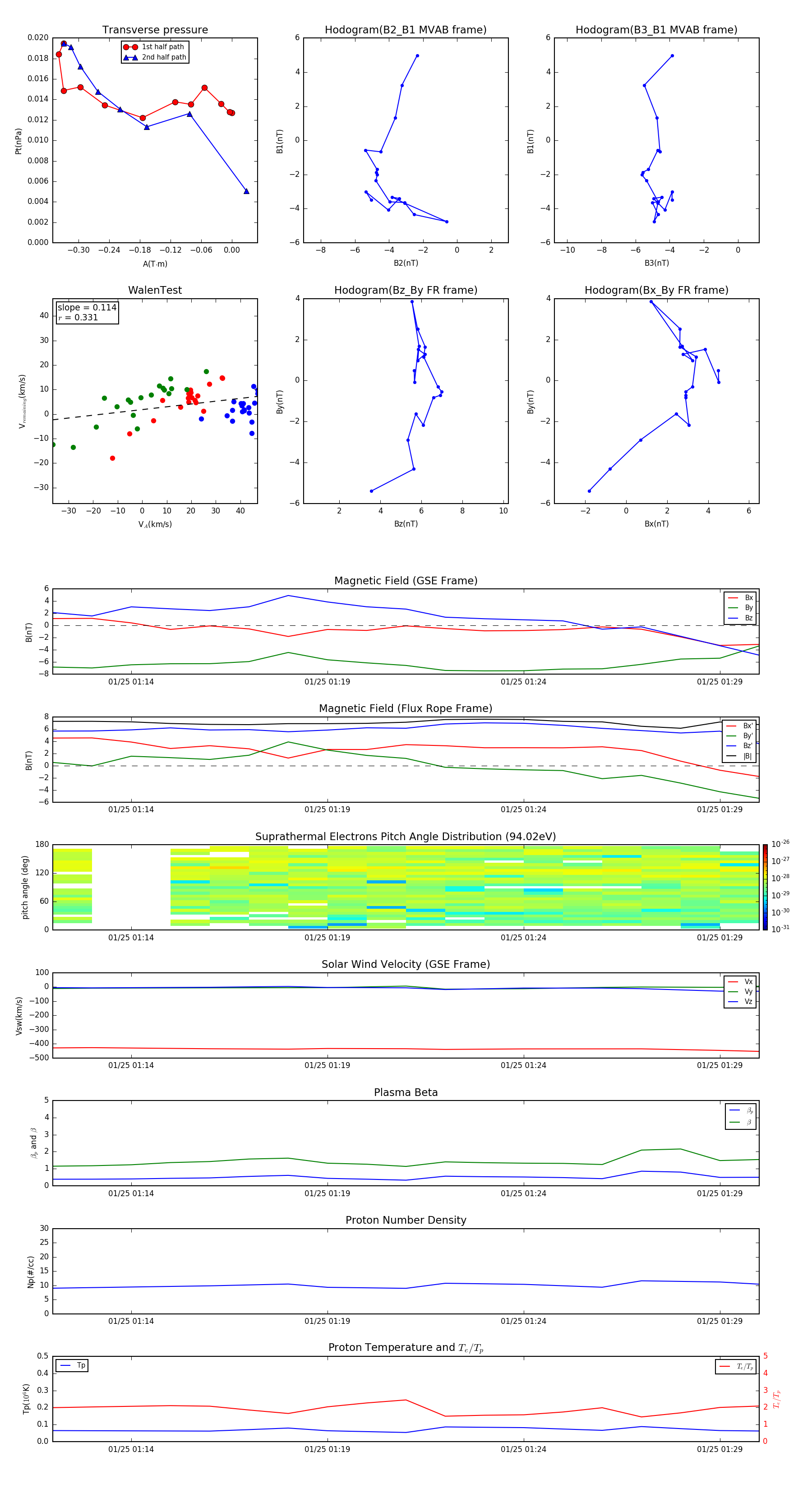The height and width of the screenshot is (1489, 812).
Task: Click the 'A(T·m)' x-axis label
Action: click(x=155, y=264)
